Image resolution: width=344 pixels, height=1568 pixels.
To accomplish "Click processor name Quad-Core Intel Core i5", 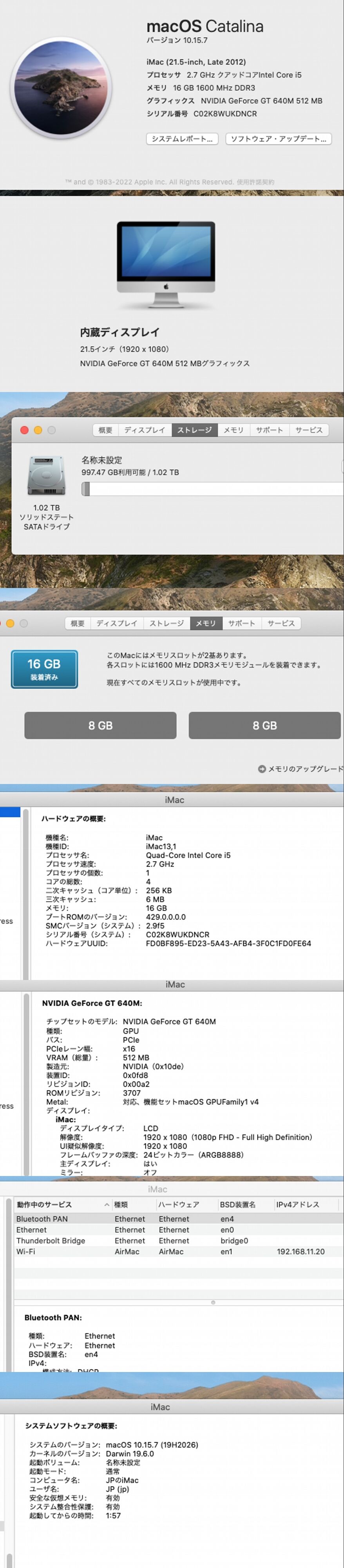I will (x=188, y=855).
